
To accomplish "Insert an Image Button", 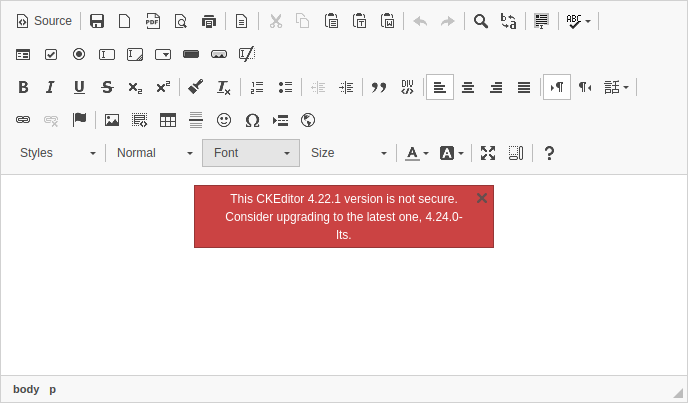I will pos(219,54).
